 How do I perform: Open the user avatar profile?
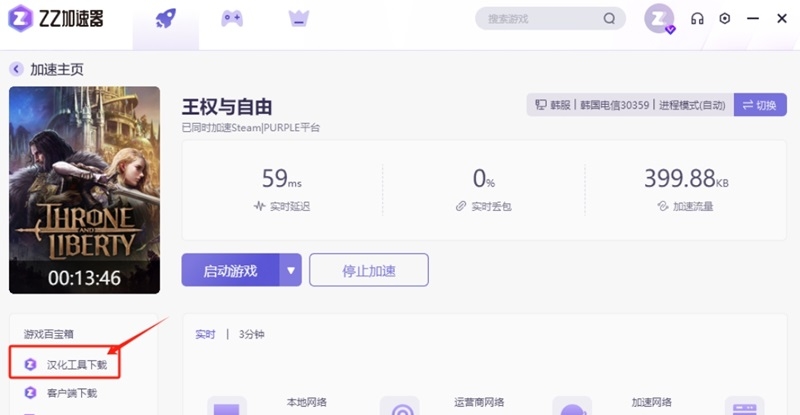coord(659,18)
